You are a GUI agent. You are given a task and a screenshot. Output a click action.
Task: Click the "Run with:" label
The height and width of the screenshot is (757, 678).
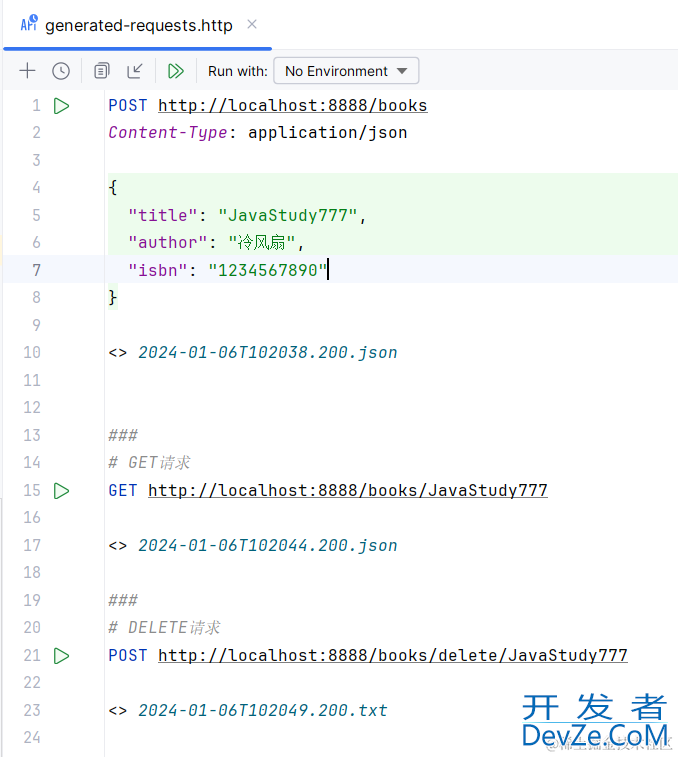pos(238,71)
